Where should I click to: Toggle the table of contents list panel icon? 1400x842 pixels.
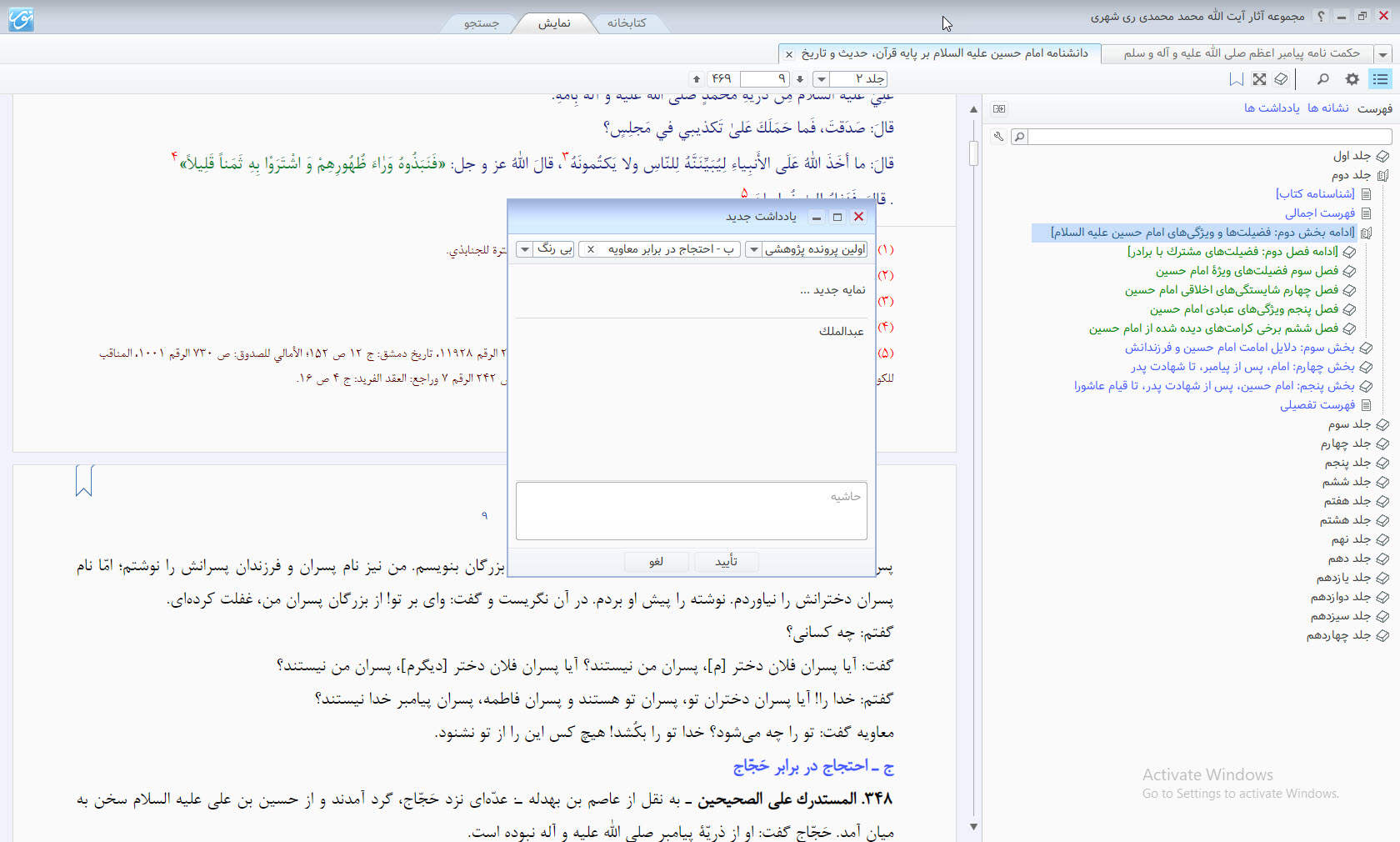[x=1381, y=79]
